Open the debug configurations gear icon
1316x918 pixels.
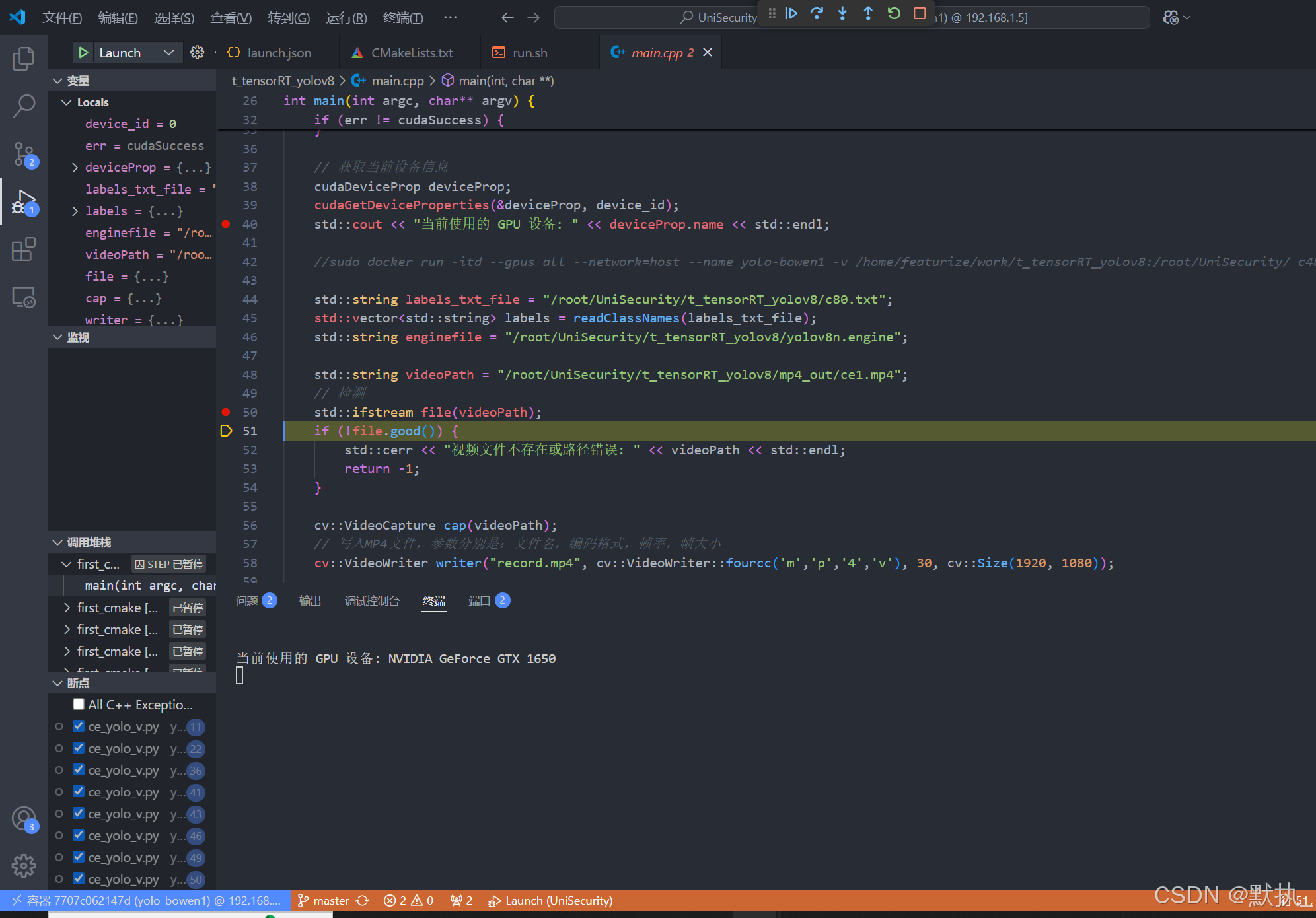197,52
